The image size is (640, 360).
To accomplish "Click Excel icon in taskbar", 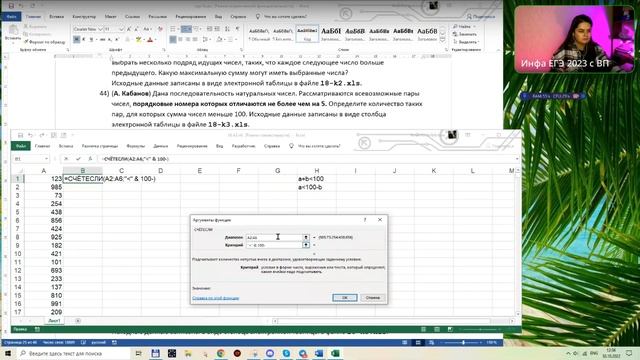I will tap(335, 353).
